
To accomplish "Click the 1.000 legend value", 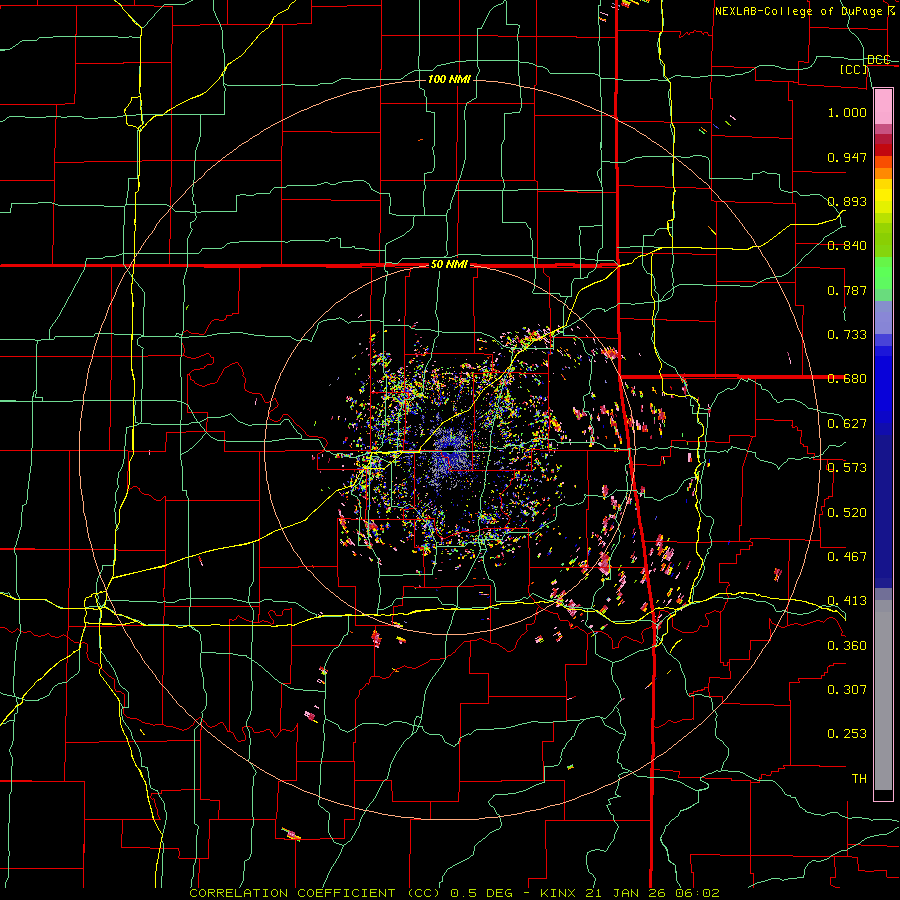I will point(847,112).
